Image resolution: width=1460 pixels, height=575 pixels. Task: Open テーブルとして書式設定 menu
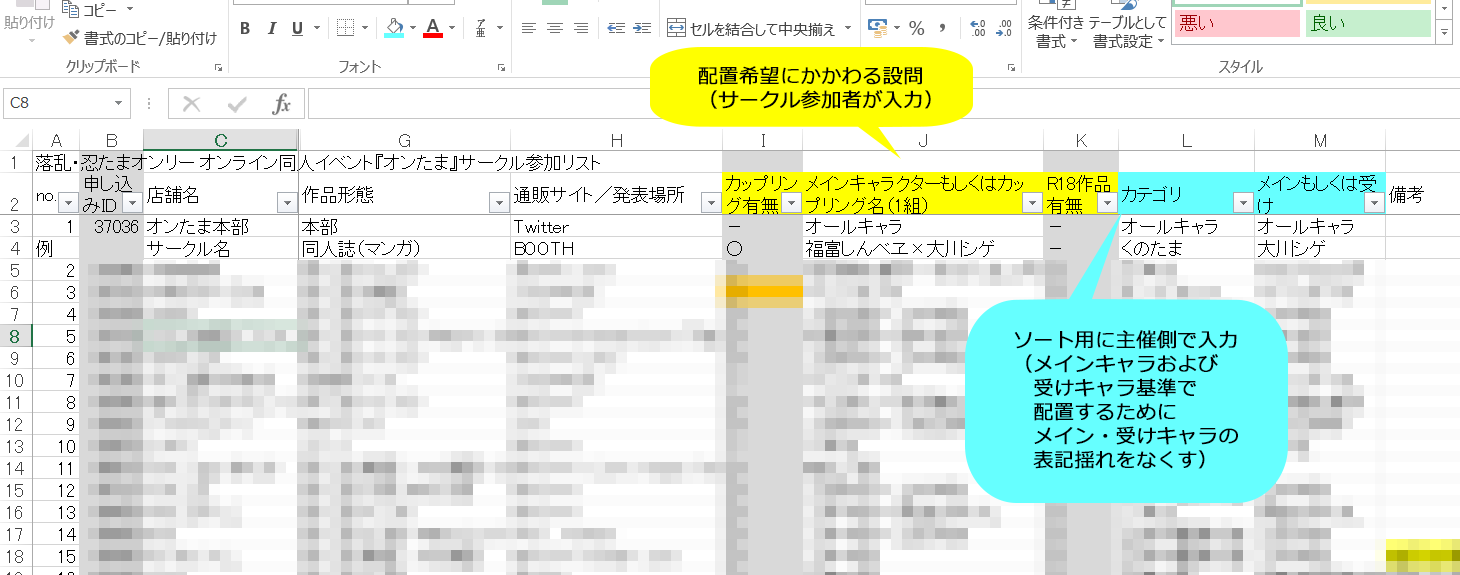pyautogui.click(x=1128, y=30)
